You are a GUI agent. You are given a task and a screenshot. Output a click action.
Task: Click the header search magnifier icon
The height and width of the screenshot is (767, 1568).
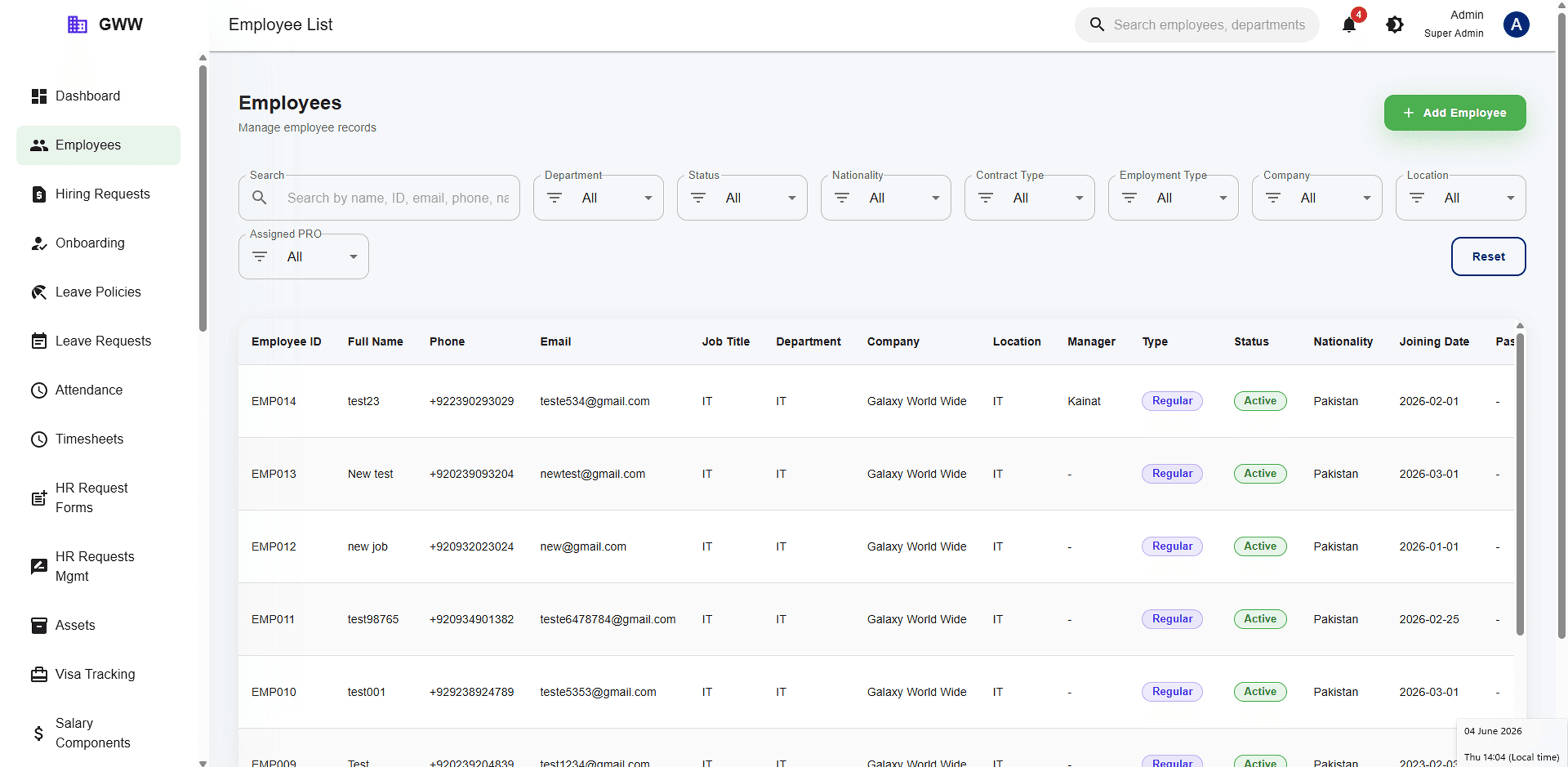point(1097,25)
